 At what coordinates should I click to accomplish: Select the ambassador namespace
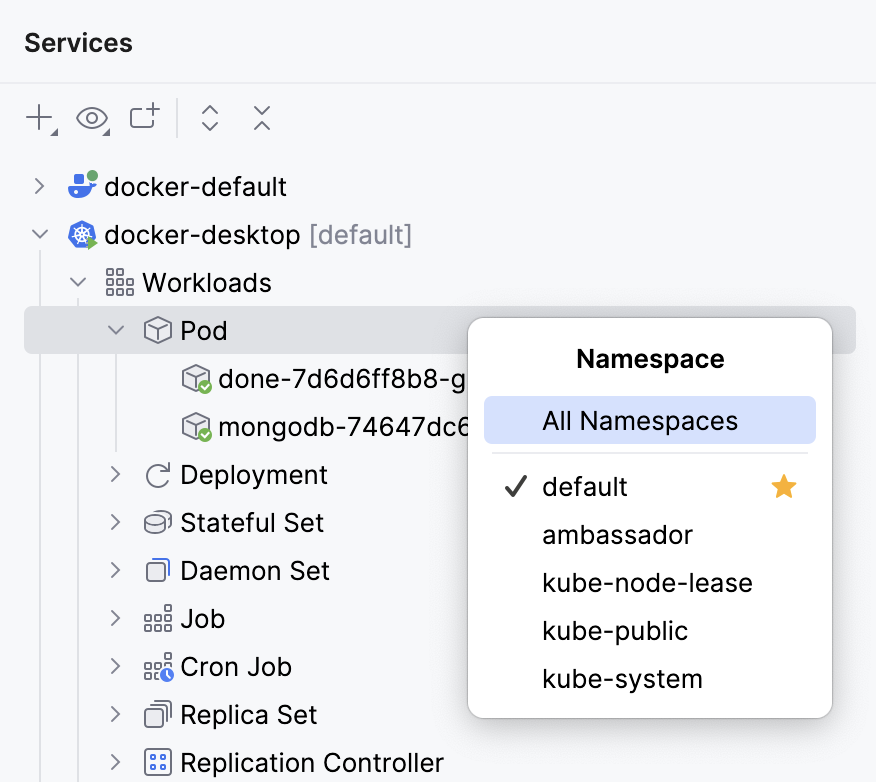point(617,535)
